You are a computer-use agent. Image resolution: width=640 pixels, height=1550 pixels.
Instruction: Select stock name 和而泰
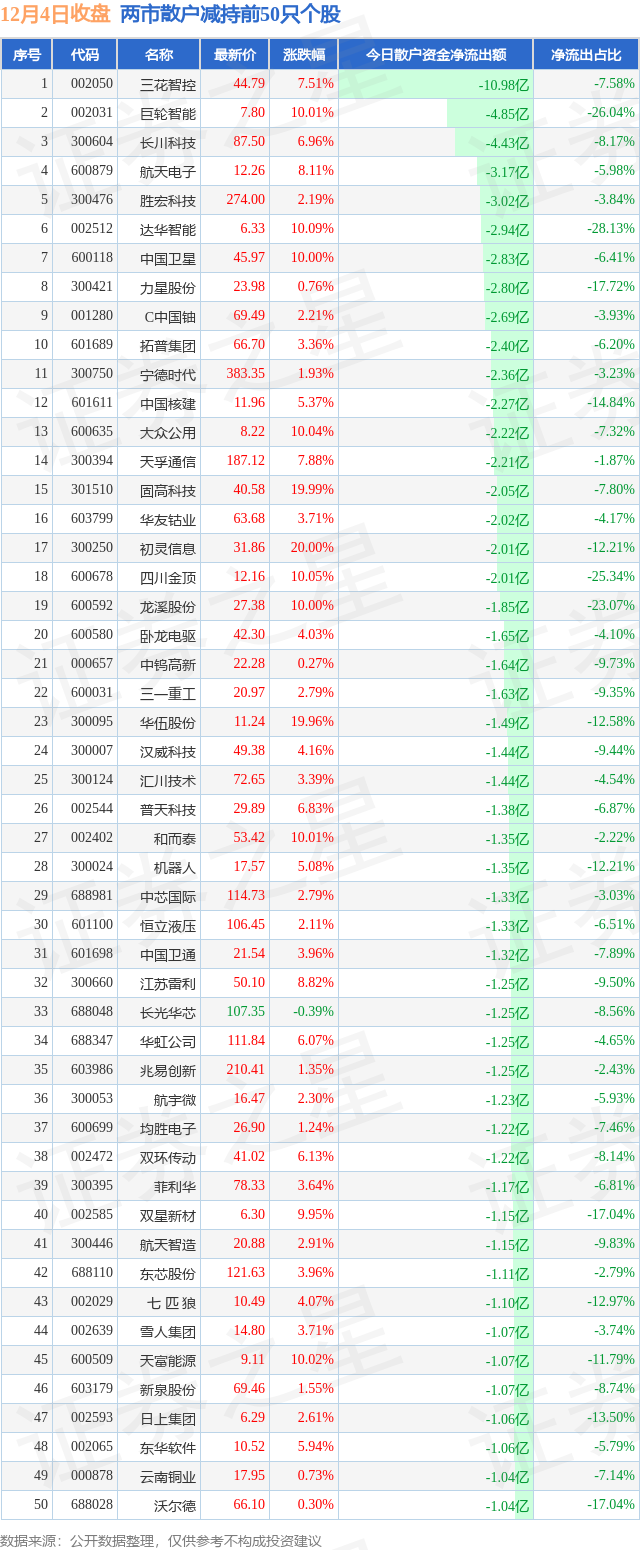point(175,838)
